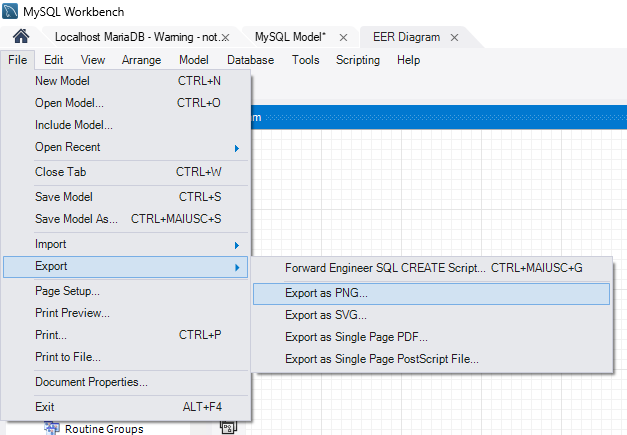
Task: Choose Export as Single Page PDF...
Action: coord(431,337)
